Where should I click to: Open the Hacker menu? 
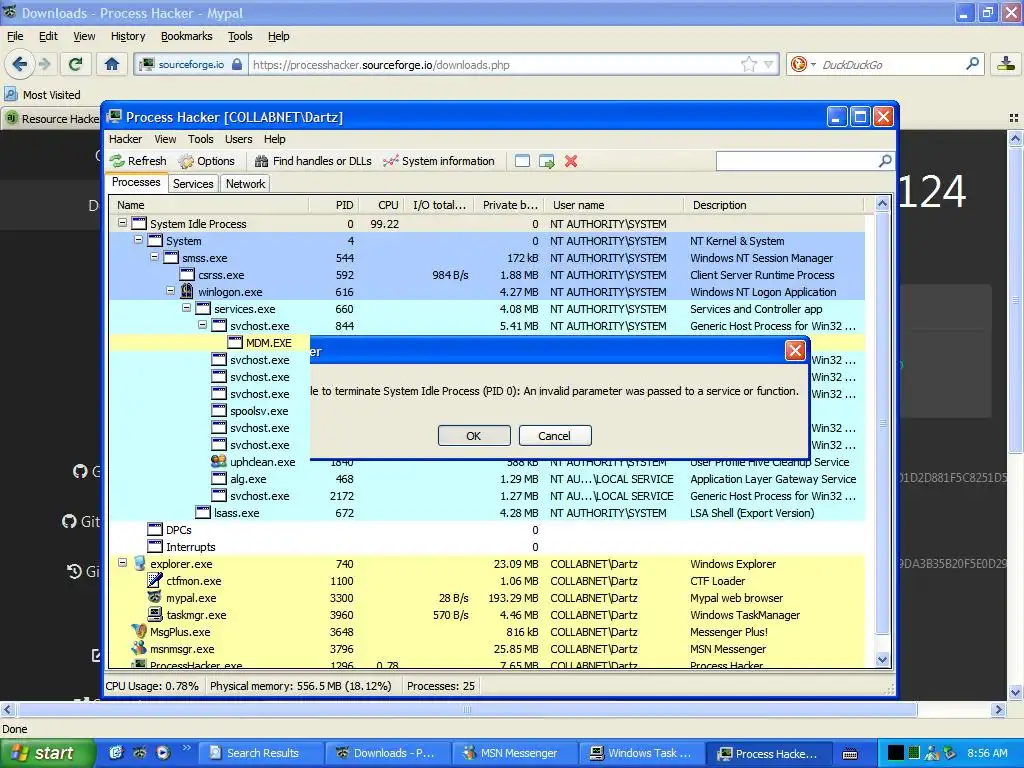125,139
